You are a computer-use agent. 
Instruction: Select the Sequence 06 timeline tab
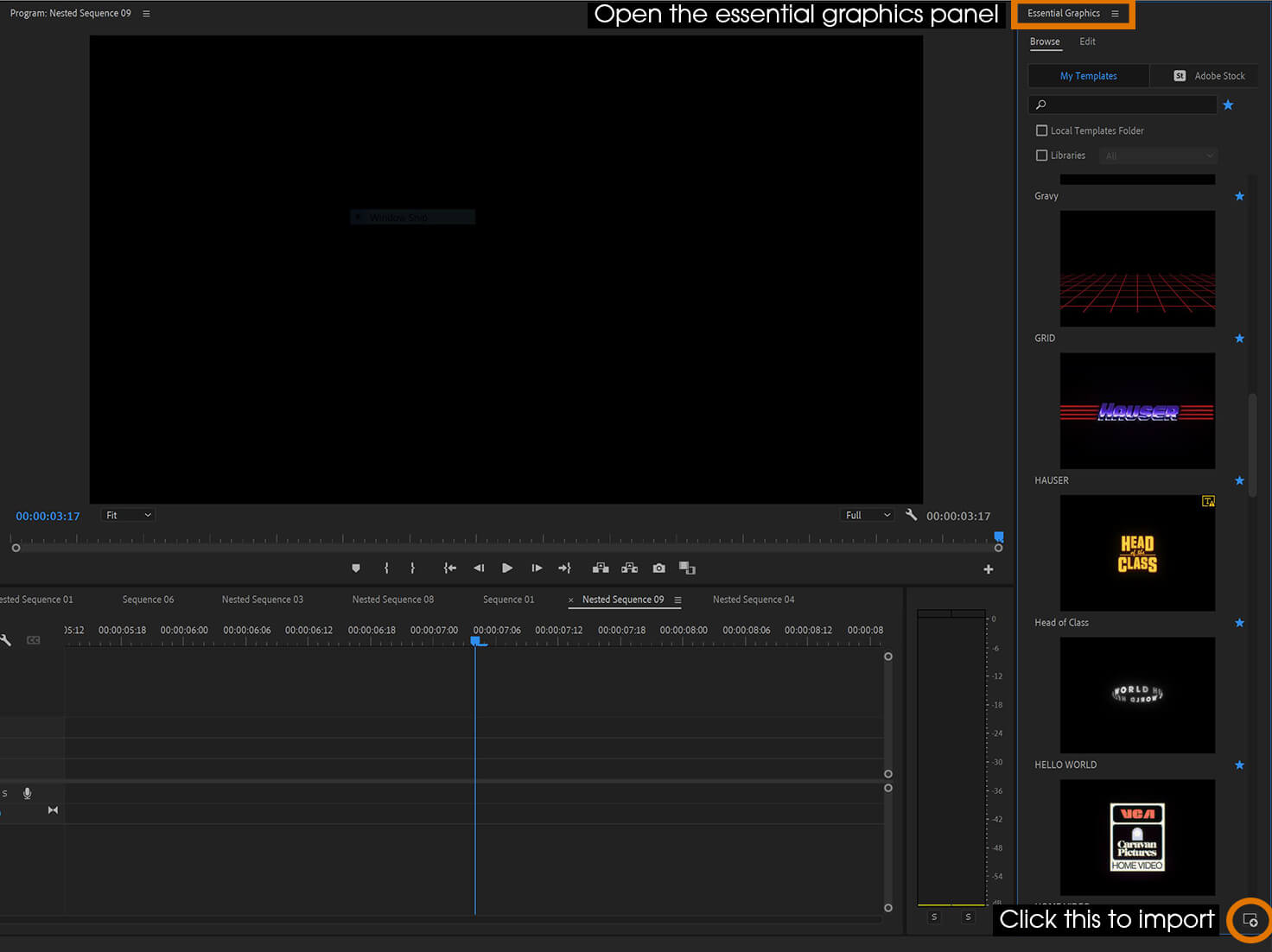(x=148, y=600)
